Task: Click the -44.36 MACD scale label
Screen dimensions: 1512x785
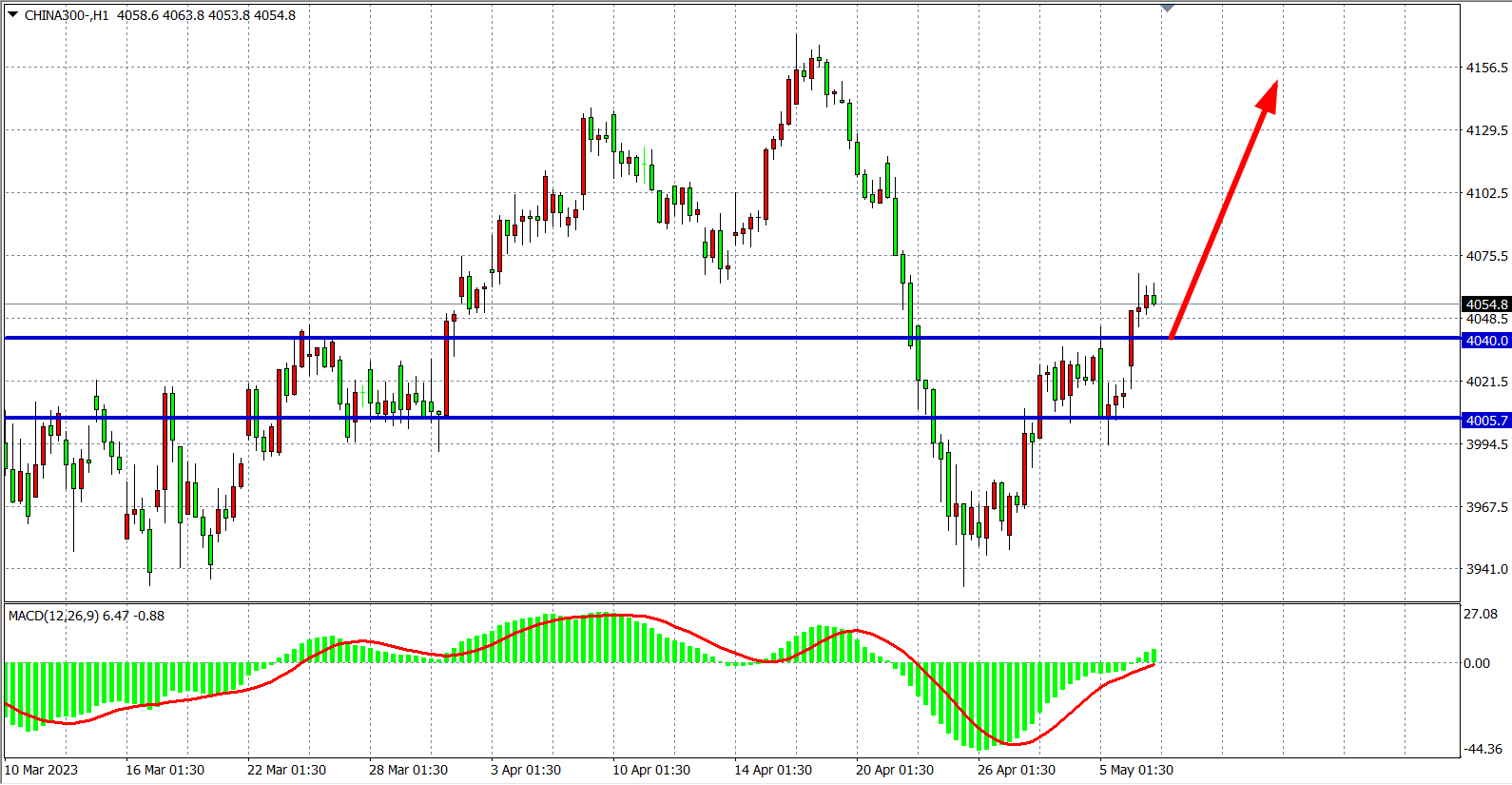Action: (1483, 749)
